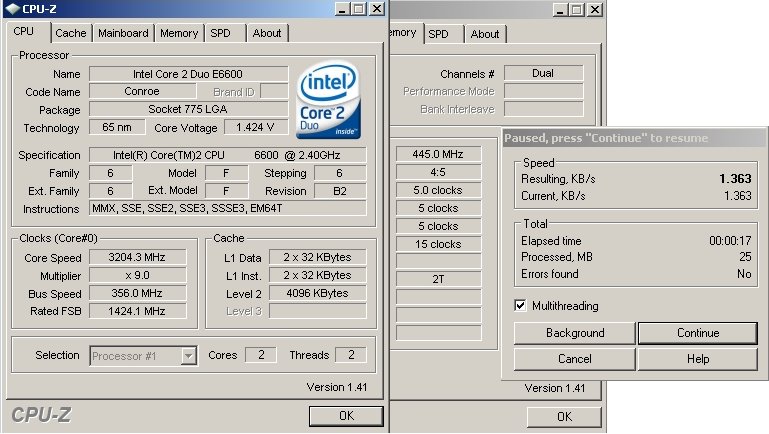
Task: Click the L1 Inst. value '2 x 32 KBytes'
Action: click(317, 275)
